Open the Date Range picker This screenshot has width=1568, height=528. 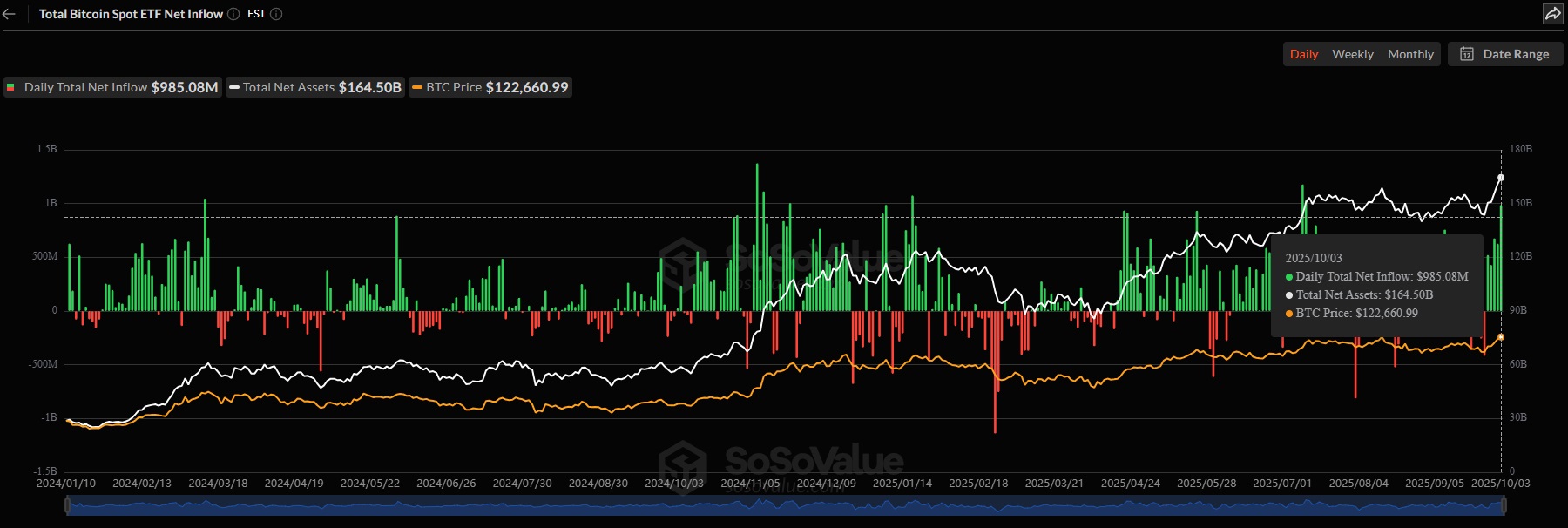[1505, 54]
